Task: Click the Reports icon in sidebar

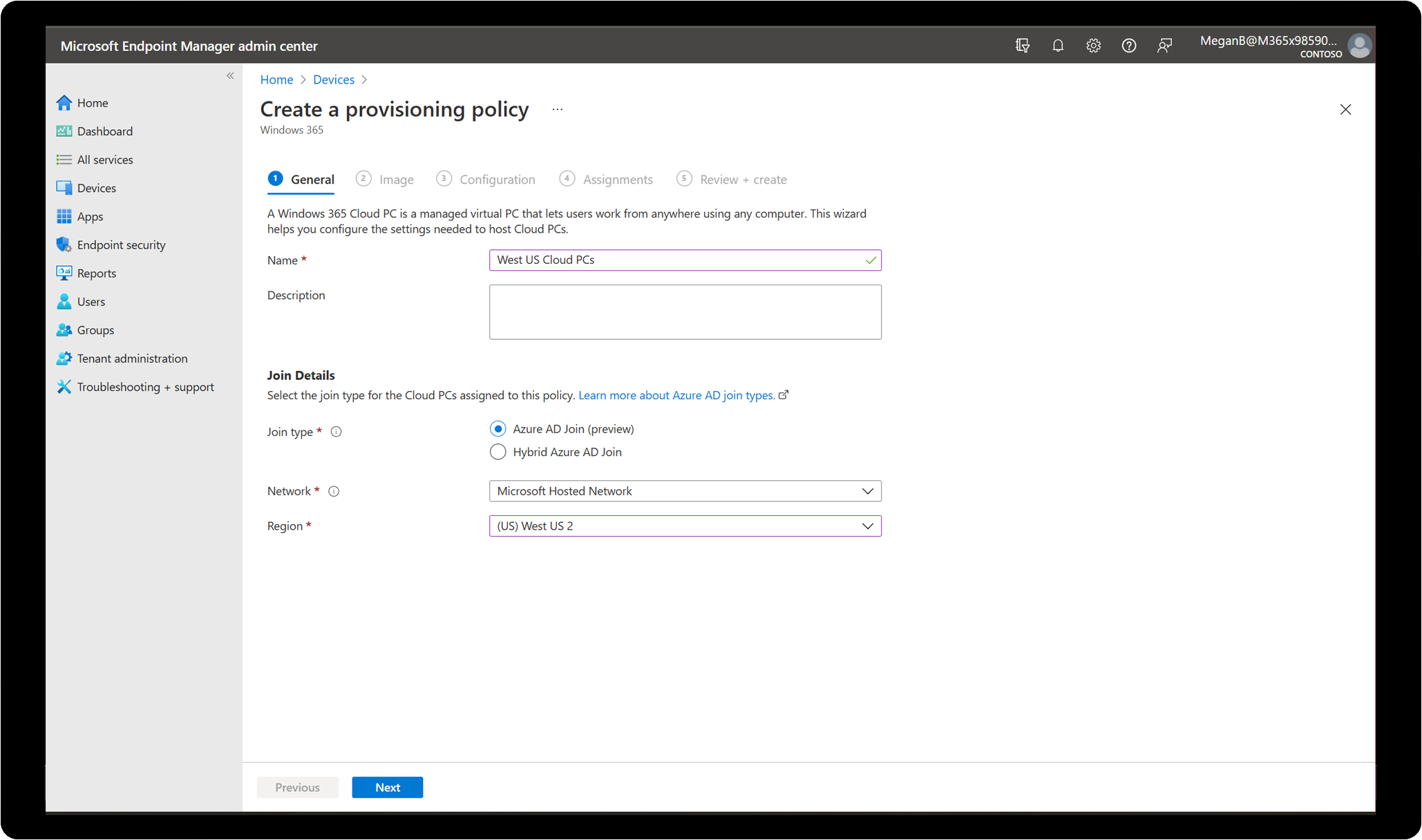Action: [65, 272]
